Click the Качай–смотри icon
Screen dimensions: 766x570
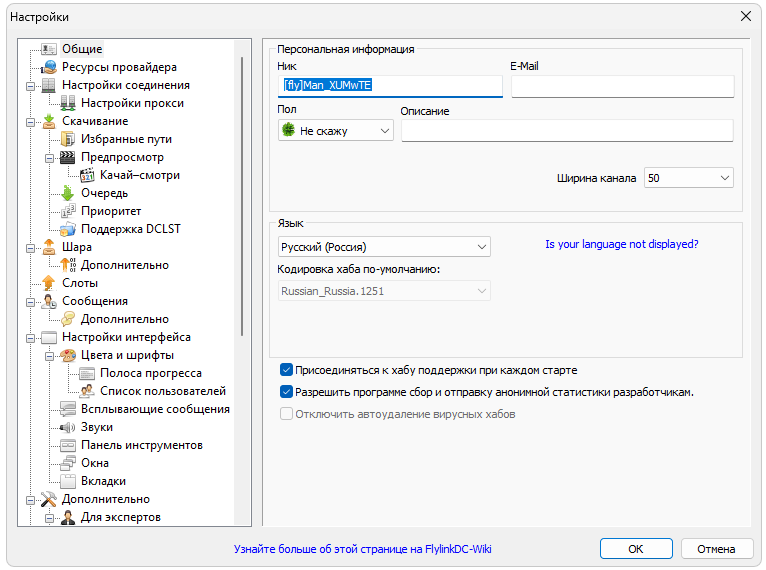tap(87, 175)
